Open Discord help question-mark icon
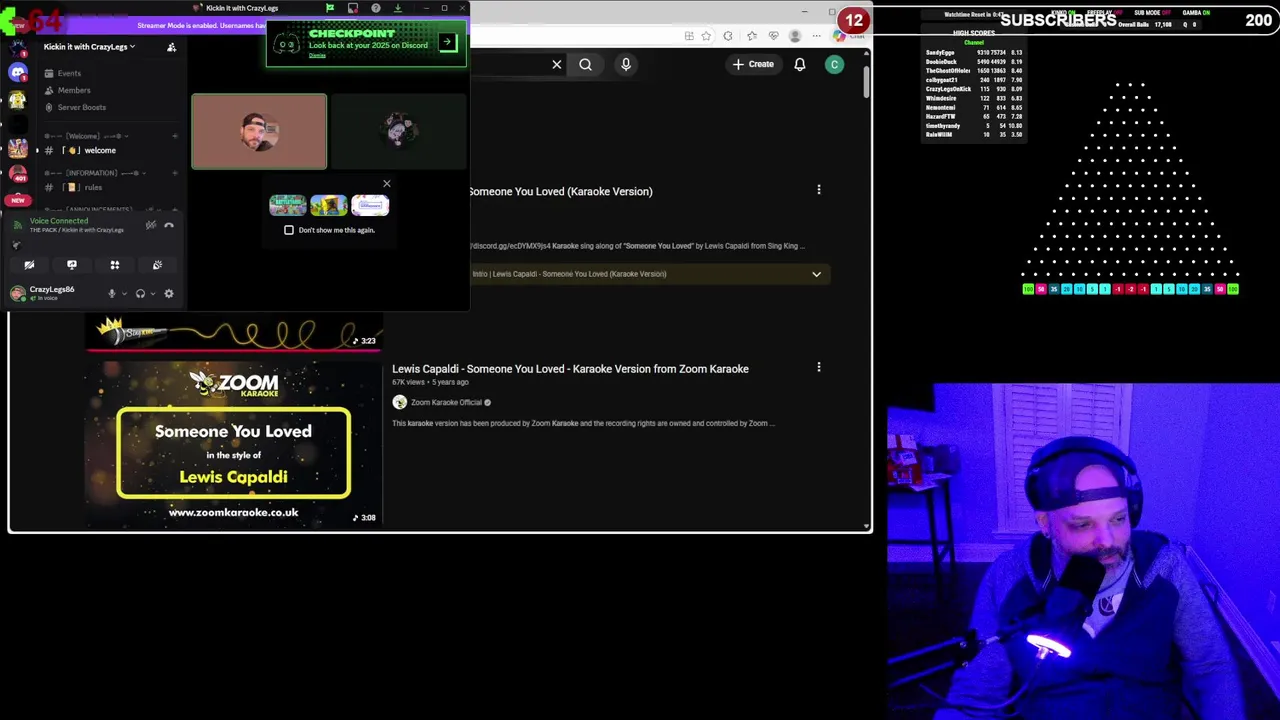This screenshot has width=1280, height=720. click(376, 8)
